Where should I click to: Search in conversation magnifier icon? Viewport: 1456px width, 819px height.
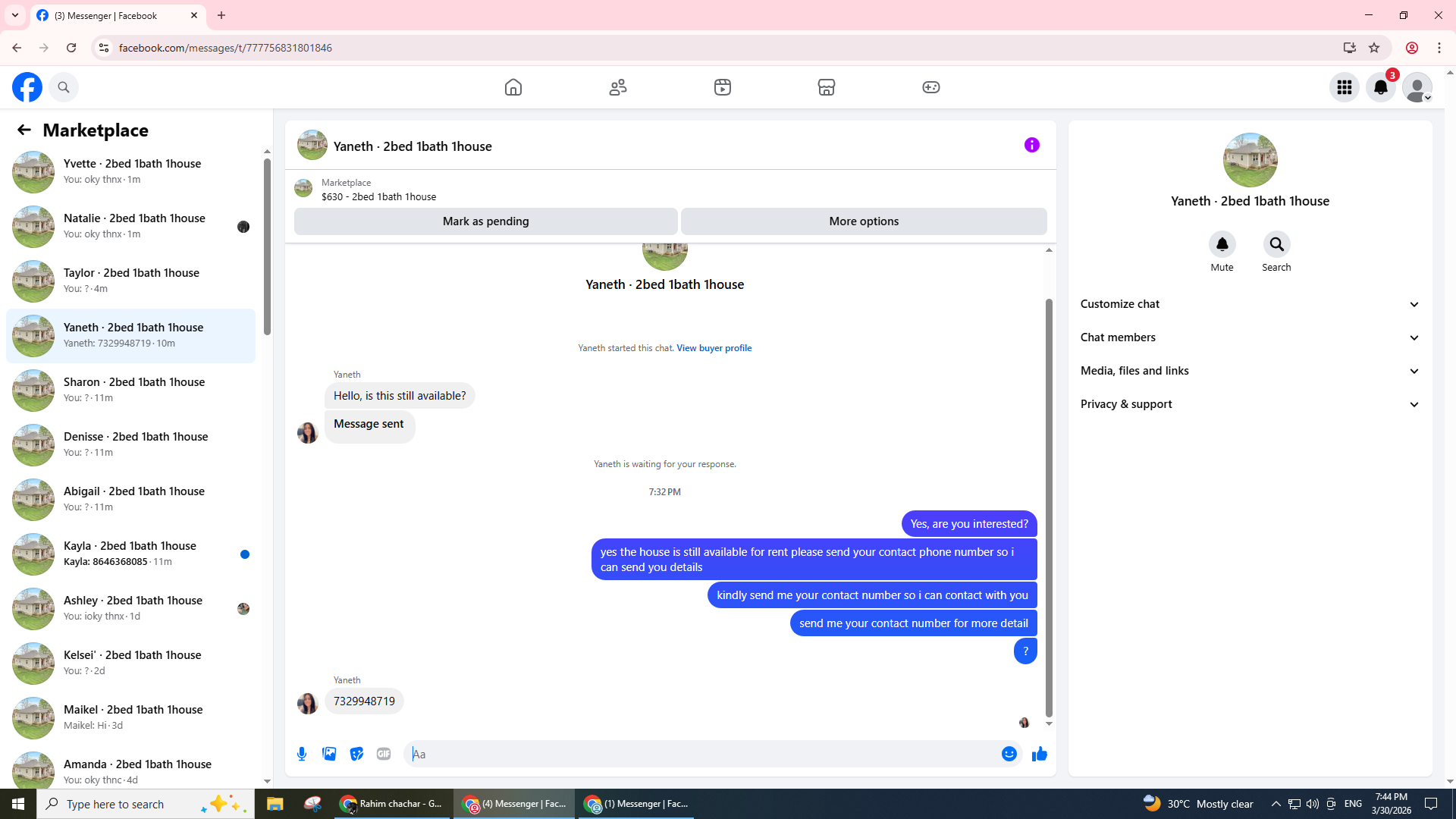coord(1276,244)
